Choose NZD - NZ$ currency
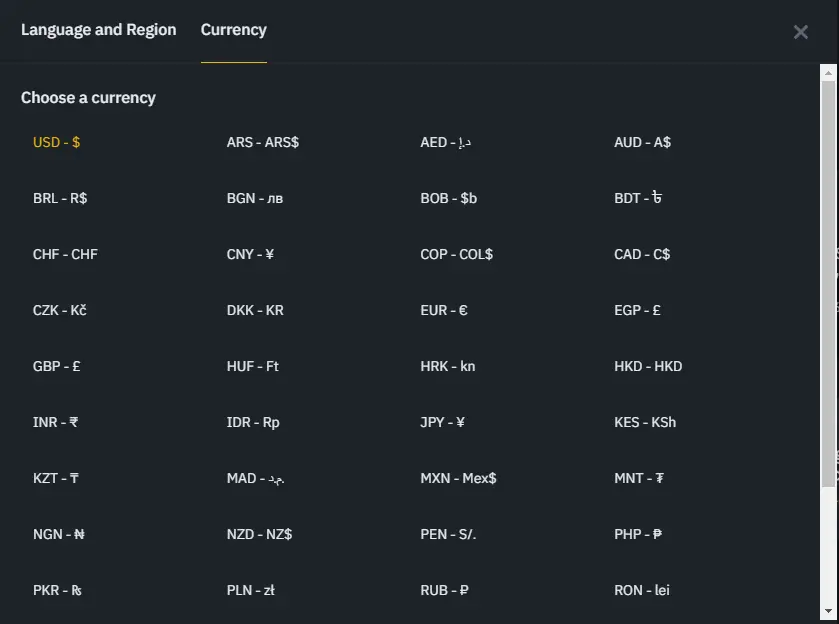 [260, 534]
